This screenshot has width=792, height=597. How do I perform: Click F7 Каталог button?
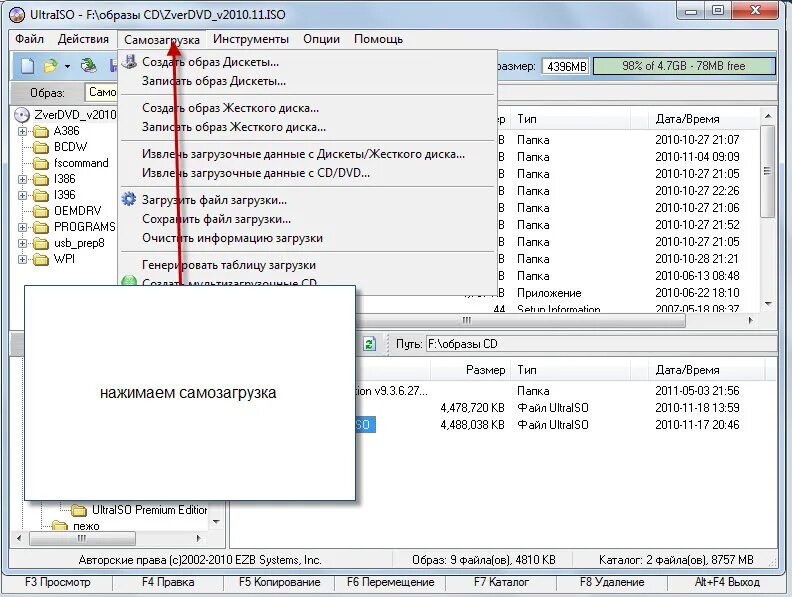(x=501, y=582)
